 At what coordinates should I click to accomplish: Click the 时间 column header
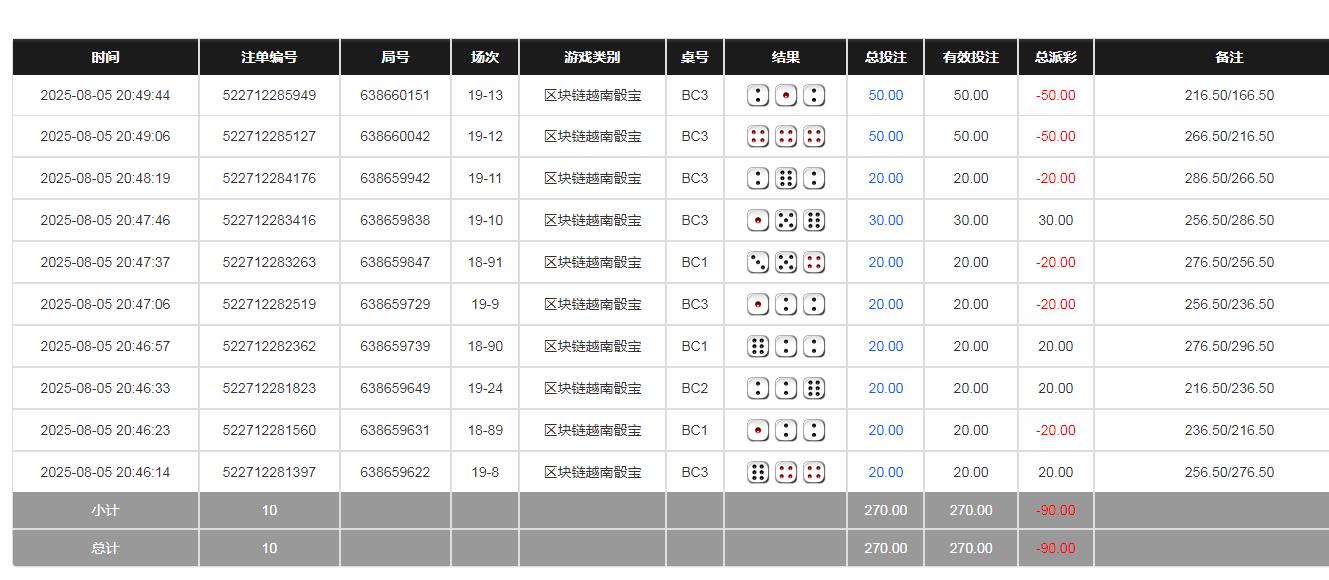tap(104, 57)
